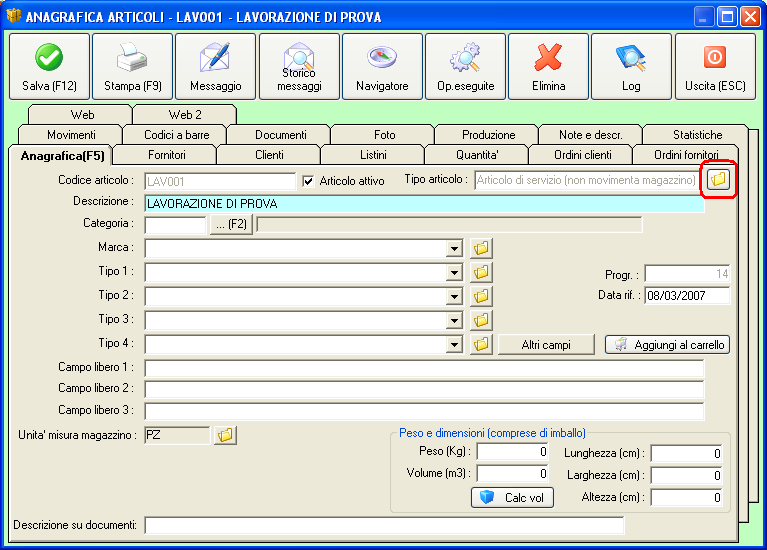Expand the Tipo 2 dropdown

454,297
